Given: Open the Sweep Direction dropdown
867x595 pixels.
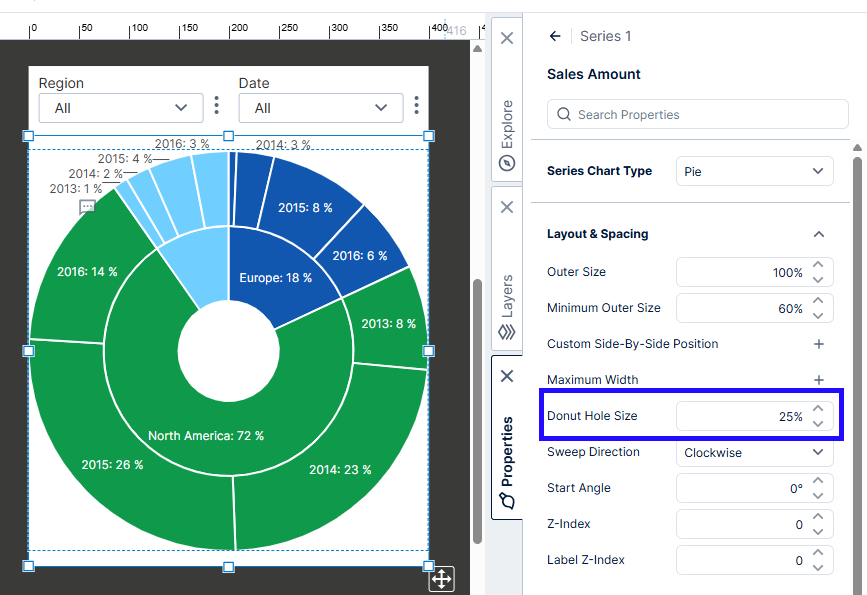Looking at the screenshot, I should coord(754,452).
